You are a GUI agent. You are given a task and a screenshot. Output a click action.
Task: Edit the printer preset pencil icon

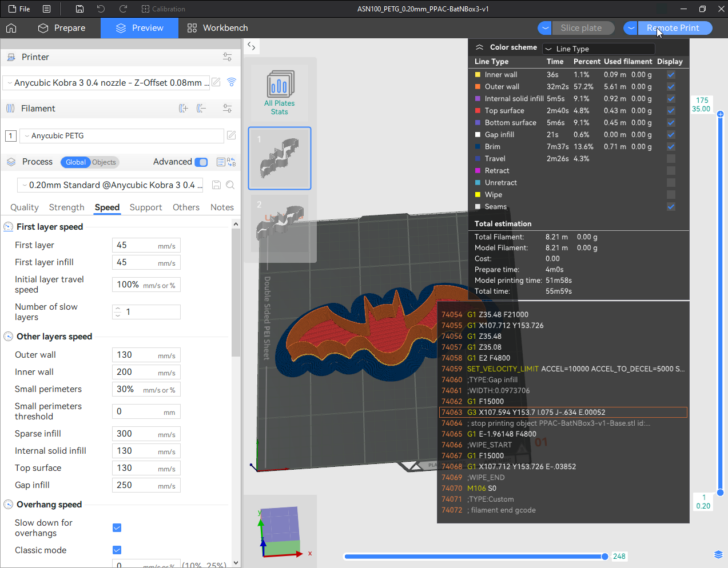pos(216,82)
